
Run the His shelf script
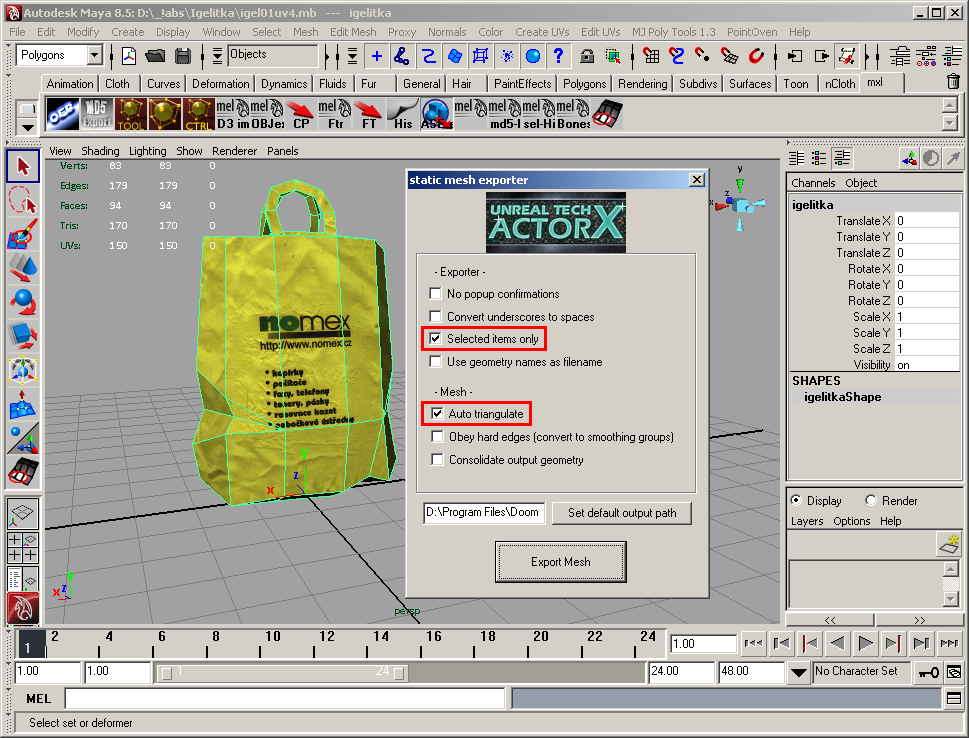402,114
